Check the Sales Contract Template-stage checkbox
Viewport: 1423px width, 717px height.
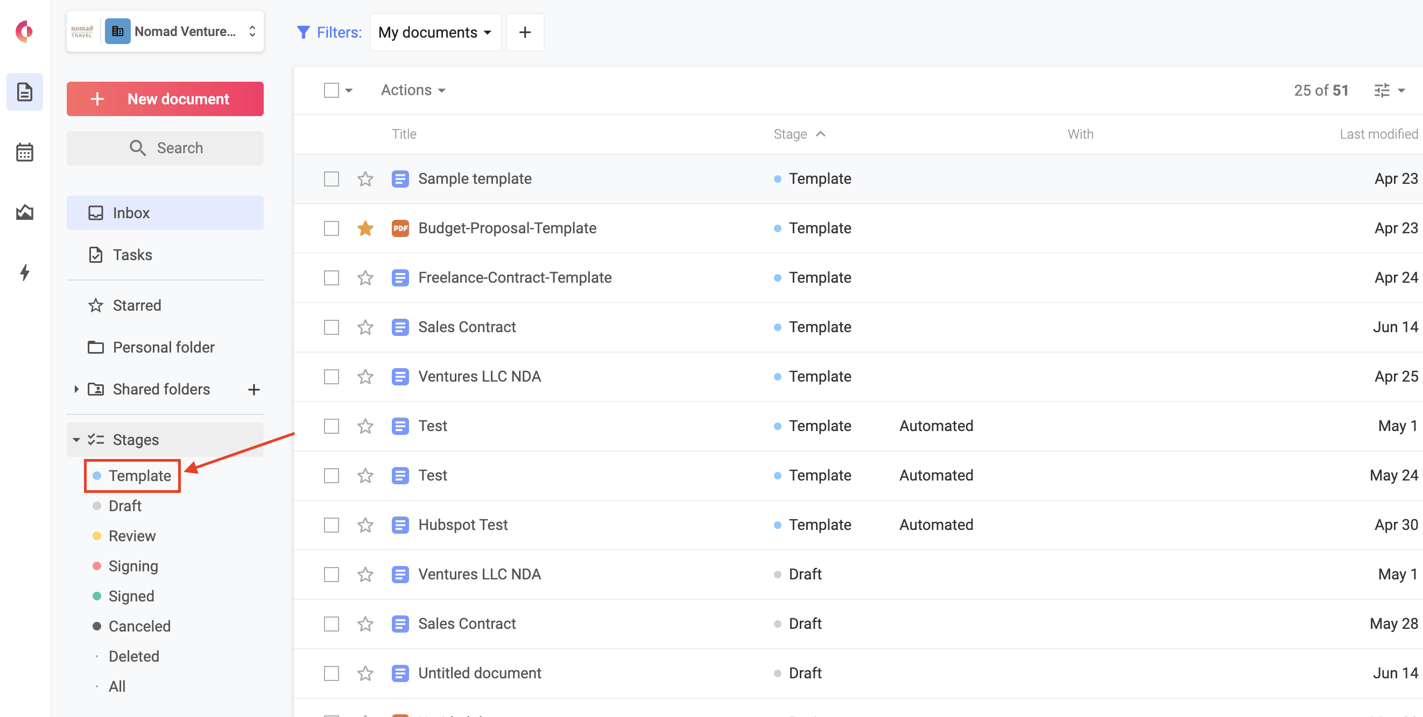(x=331, y=327)
